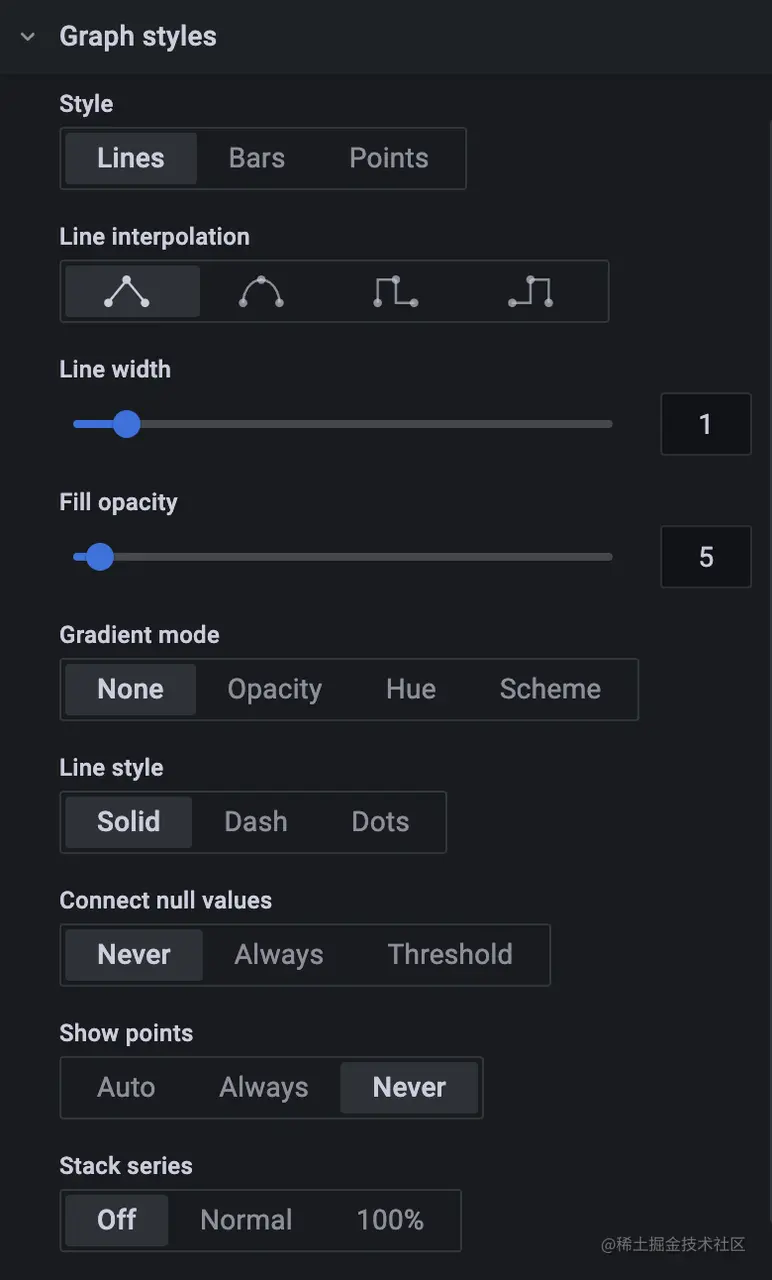Change Line style to Dash
The height and width of the screenshot is (1280, 772).
point(255,822)
